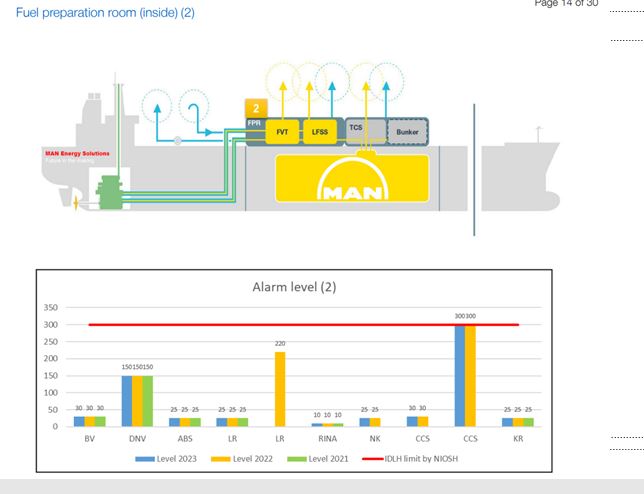The height and width of the screenshot is (494, 644).
Task: Click the CCS axis label under the 300 bars
Action: [470, 439]
